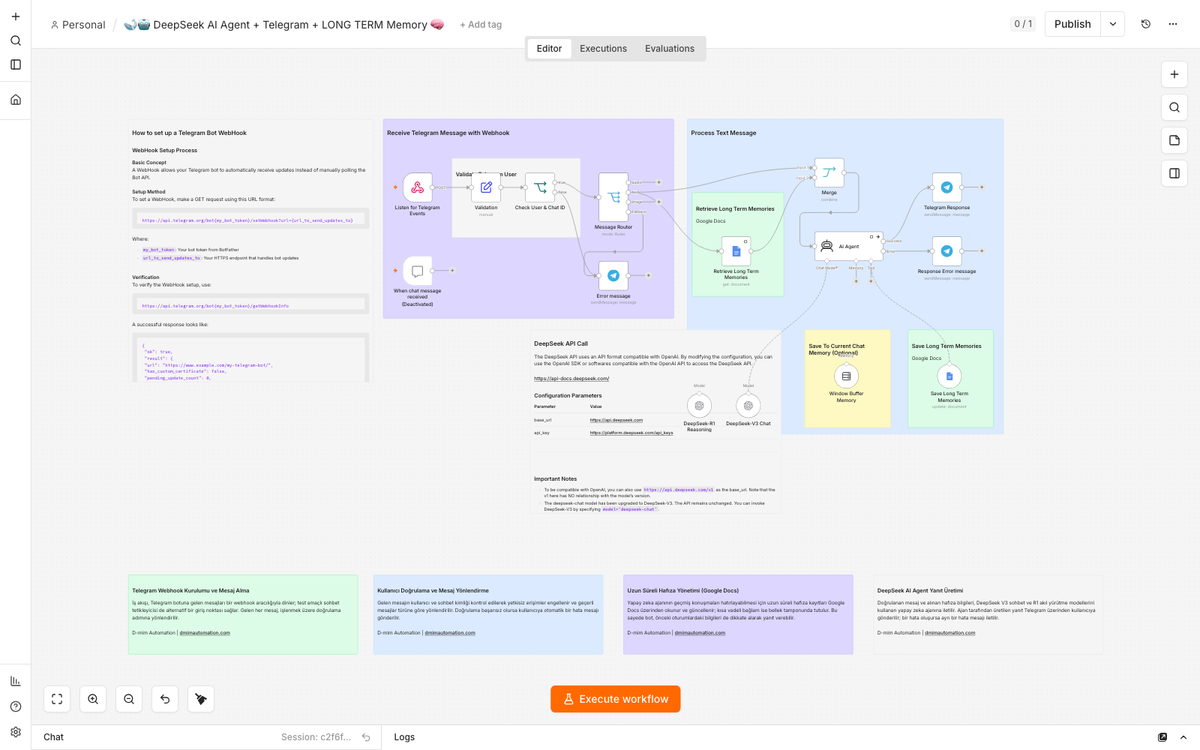
Task: Click the create new plus icon in left sidebar
Action: click(15, 17)
